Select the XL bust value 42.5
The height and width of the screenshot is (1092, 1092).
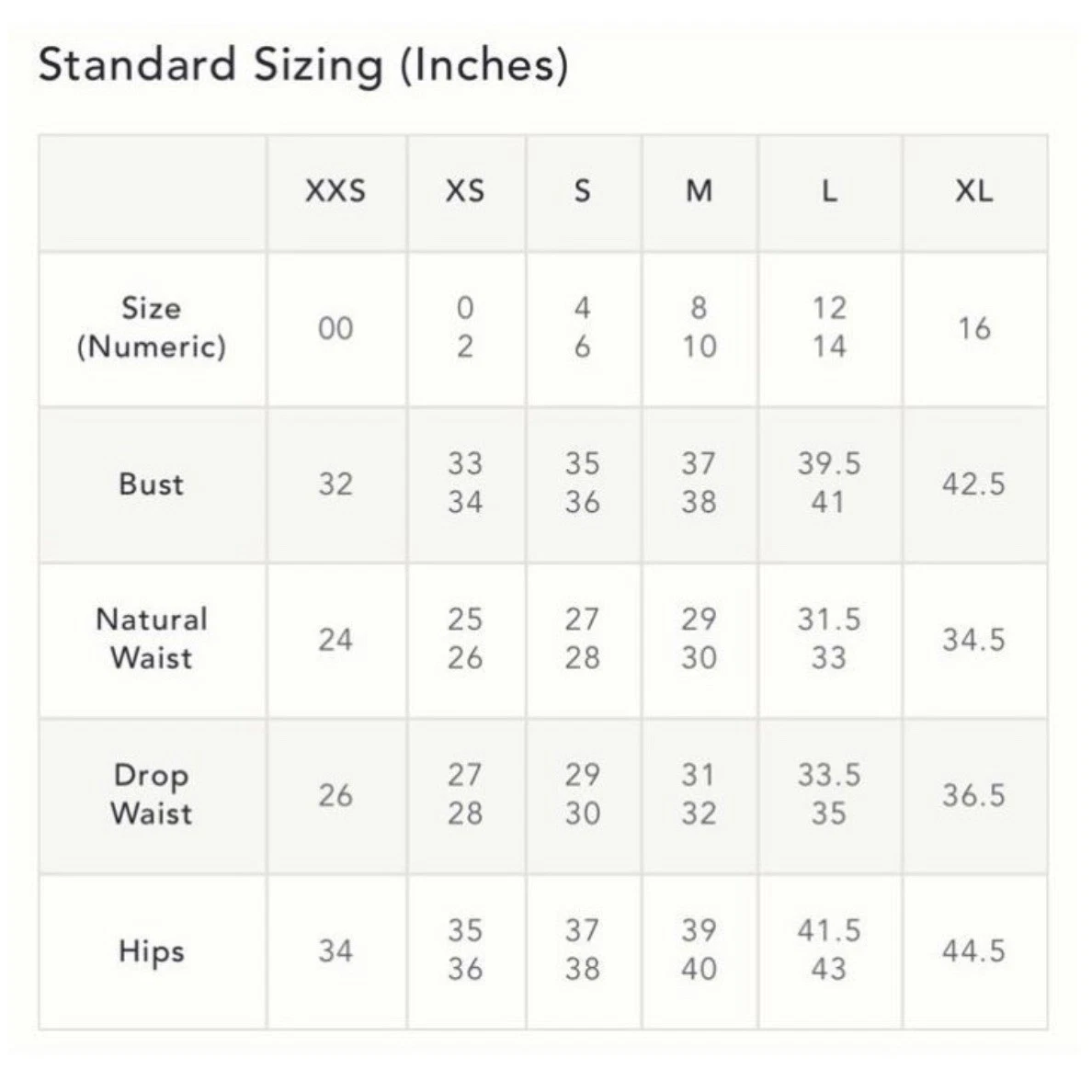(x=973, y=483)
